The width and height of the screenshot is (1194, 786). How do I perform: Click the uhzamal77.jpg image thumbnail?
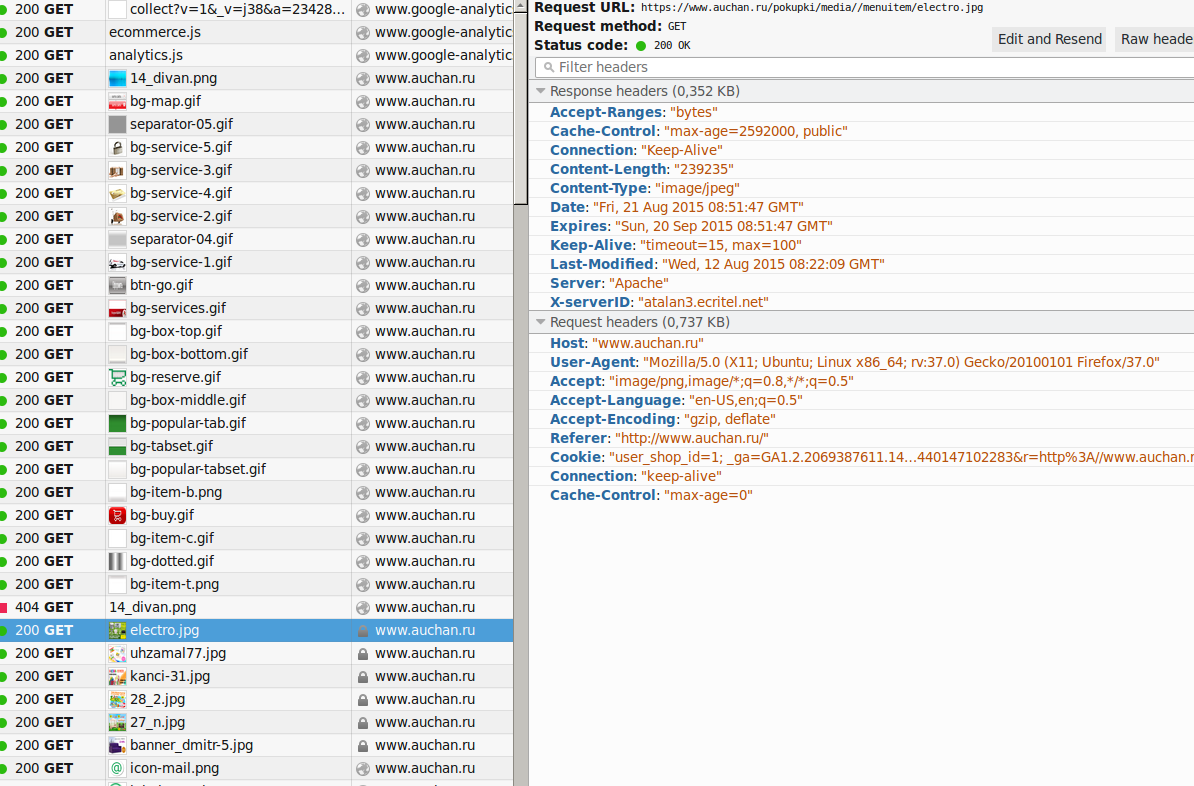(117, 653)
